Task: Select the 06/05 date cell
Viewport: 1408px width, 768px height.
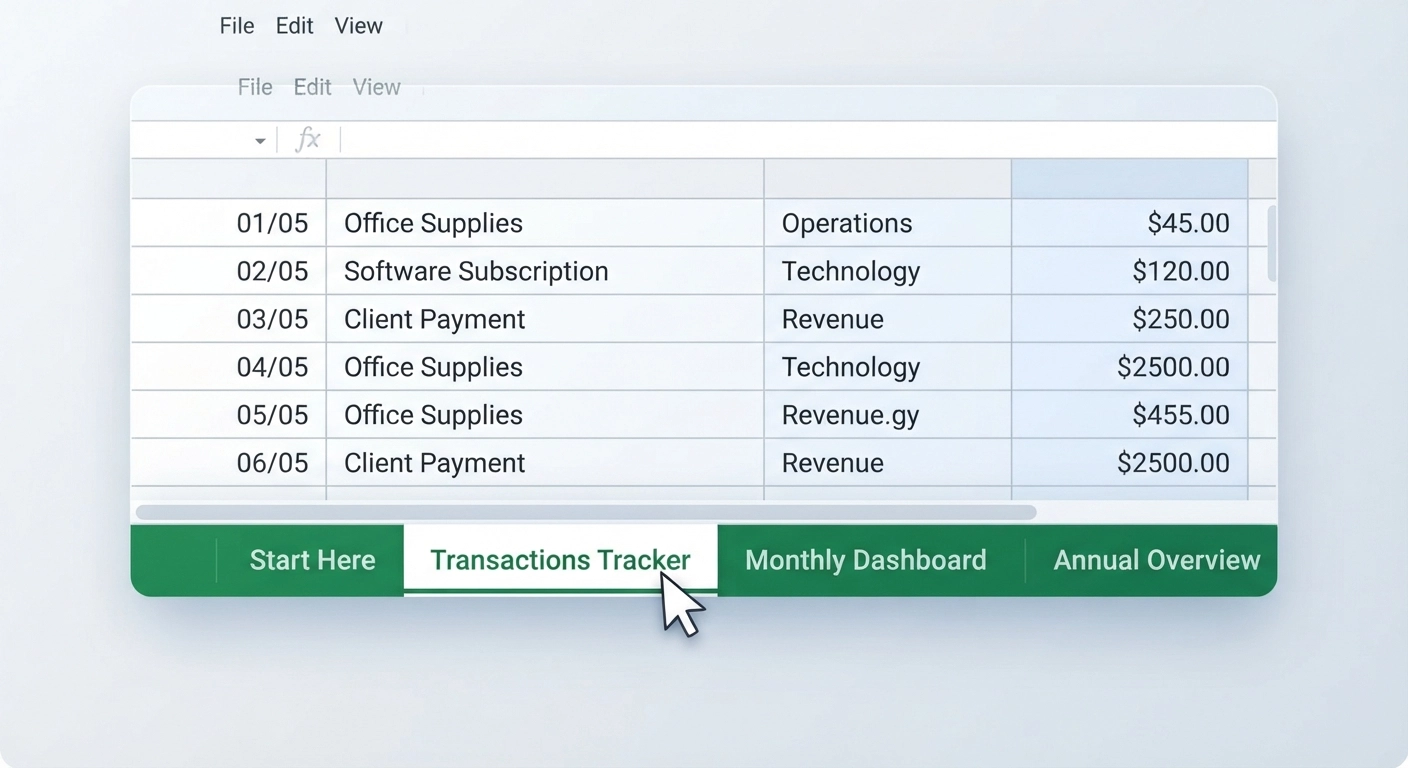Action: click(x=228, y=463)
